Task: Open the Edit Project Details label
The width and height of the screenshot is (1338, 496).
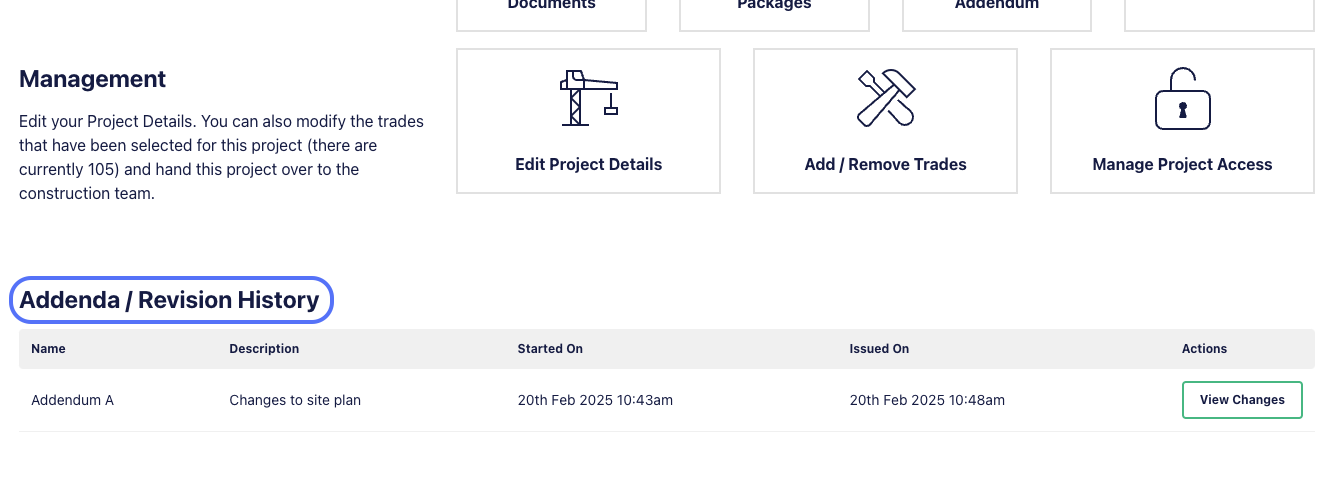Action: (588, 164)
